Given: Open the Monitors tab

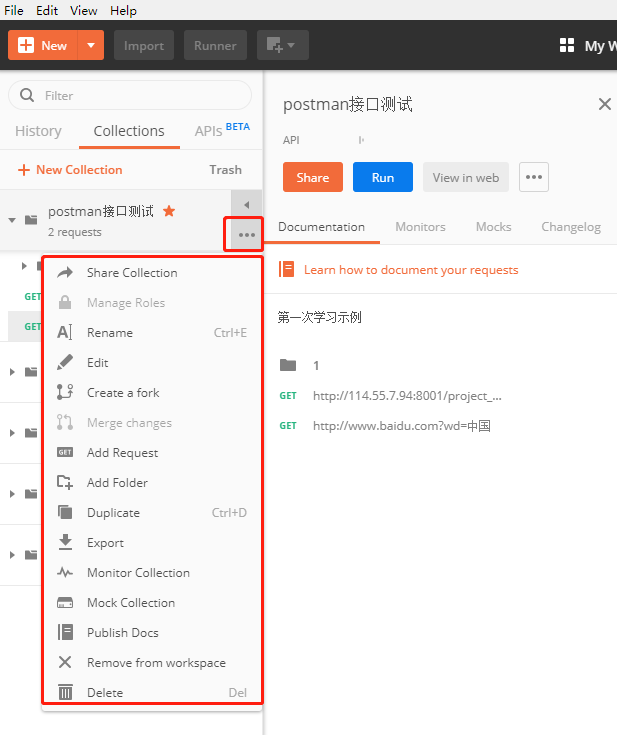Looking at the screenshot, I should (x=420, y=227).
